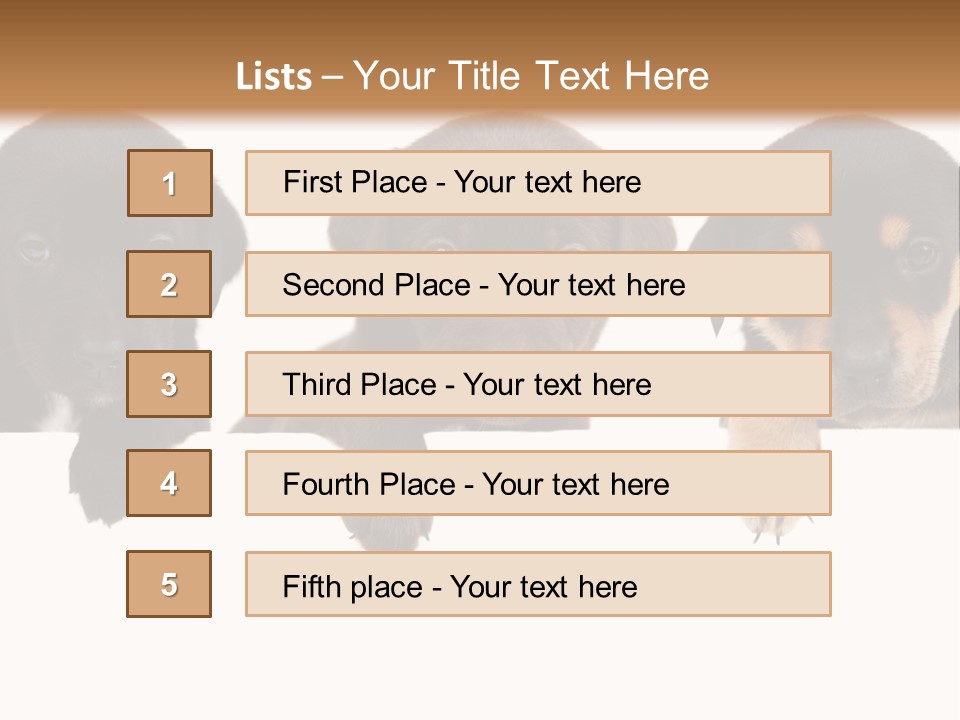This screenshot has width=960, height=720.
Task: Click the number 5 box
Action: coord(169,584)
